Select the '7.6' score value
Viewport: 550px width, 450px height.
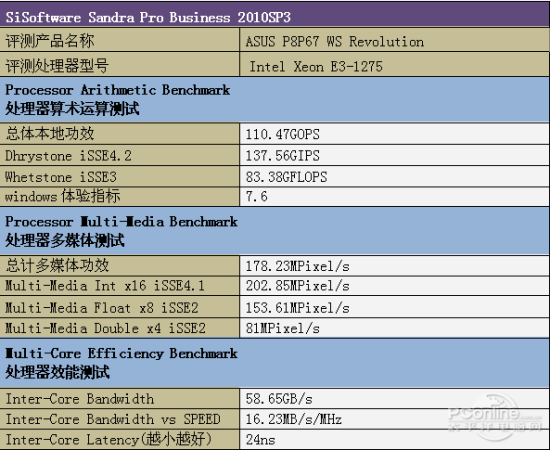click(256, 196)
